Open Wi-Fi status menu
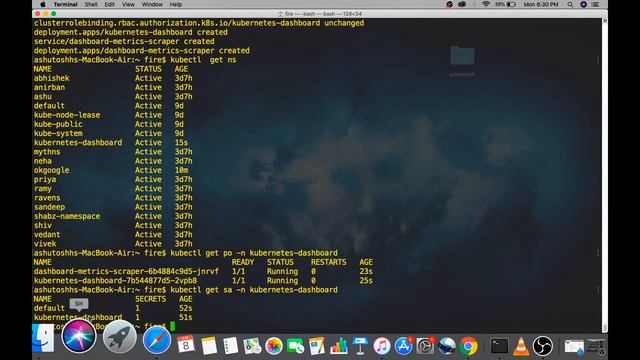Image resolution: width=640 pixels, height=360 pixels. click(x=486, y=4)
